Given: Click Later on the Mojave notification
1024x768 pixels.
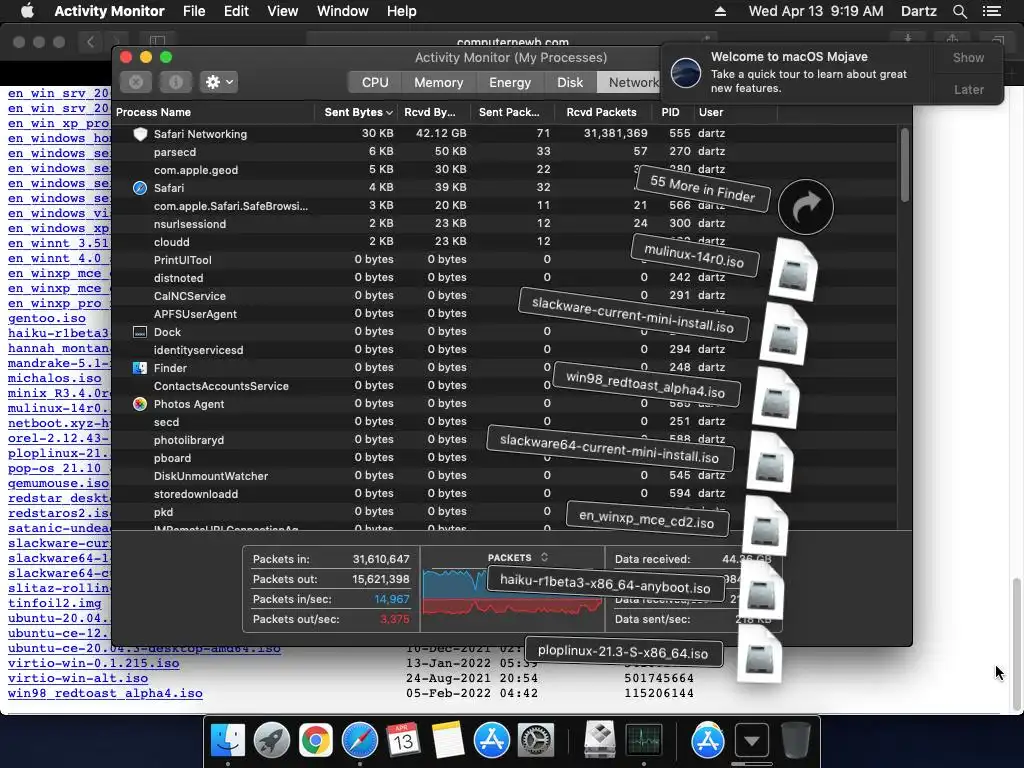Looking at the screenshot, I should [968, 89].
